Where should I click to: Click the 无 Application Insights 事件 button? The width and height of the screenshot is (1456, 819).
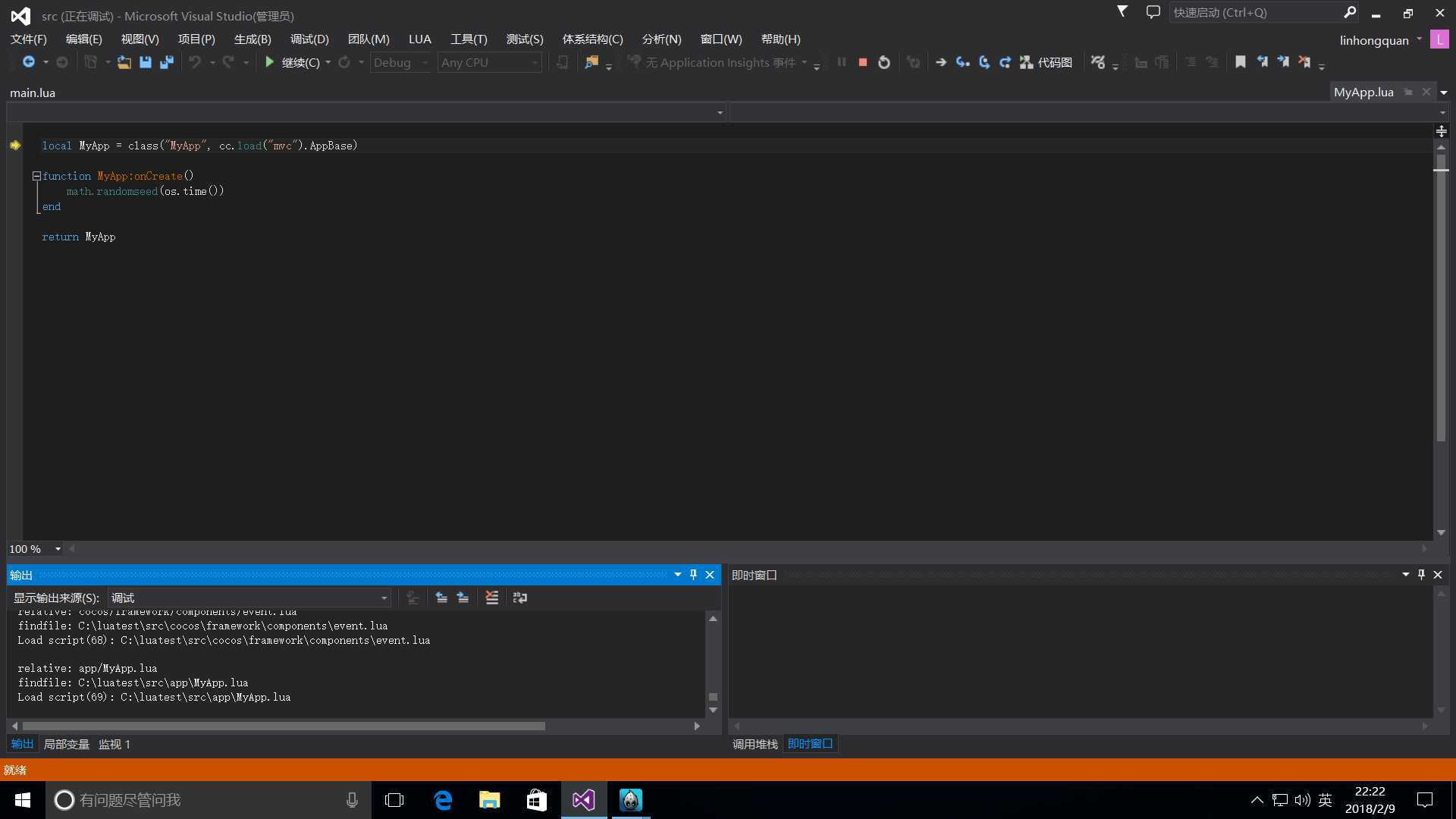click(717, 62)
